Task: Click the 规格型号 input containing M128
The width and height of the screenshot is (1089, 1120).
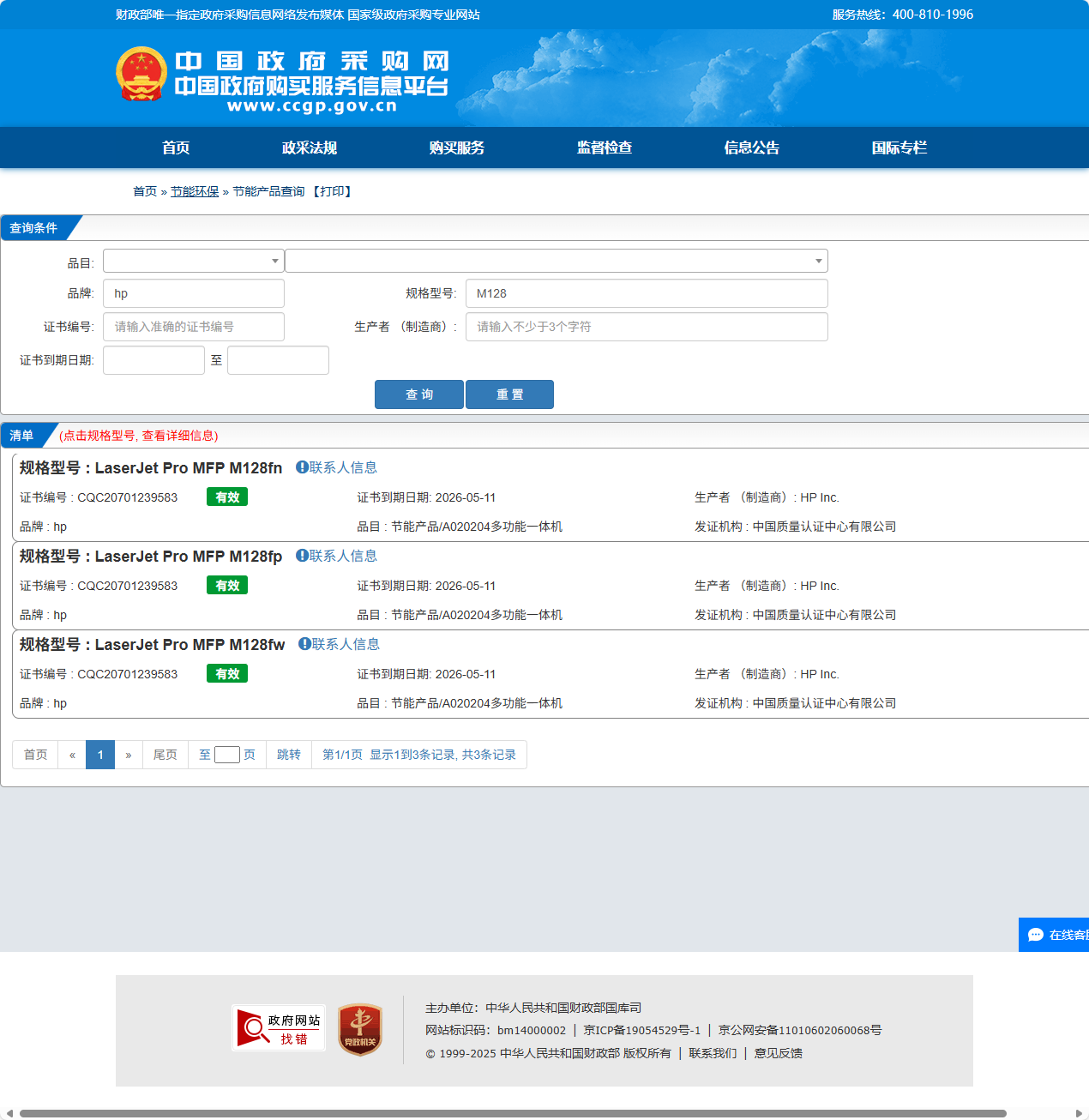Action: pyautogui.click(x=647, y=293)
